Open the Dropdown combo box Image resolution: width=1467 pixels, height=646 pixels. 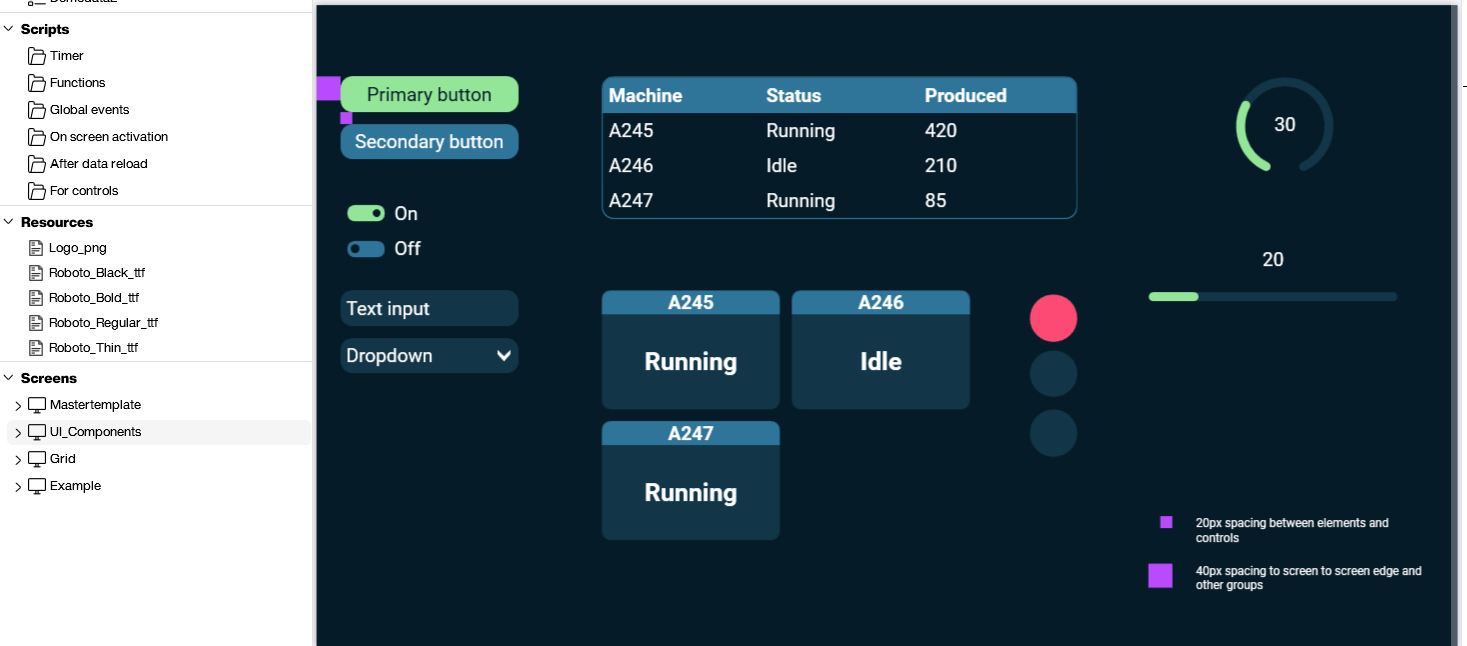click(x=429, y=355)
